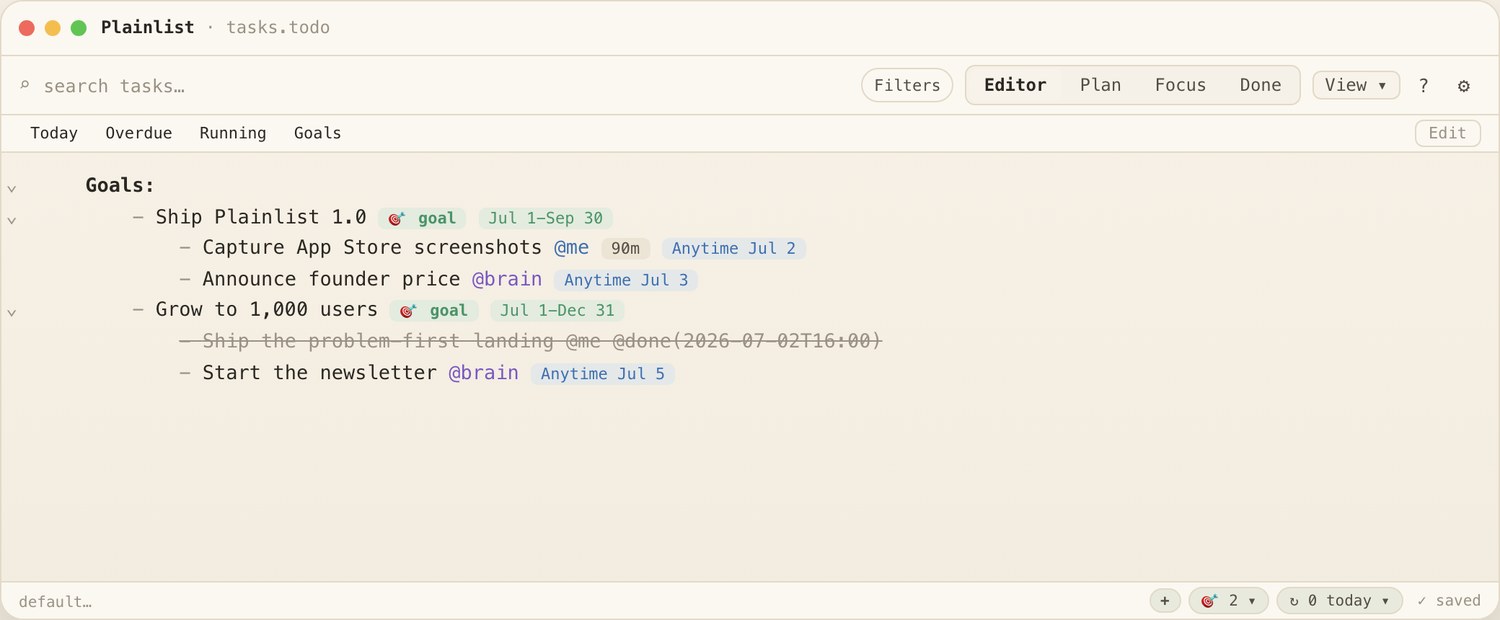Click goal target icon on Ship Plainlist 1.0
Viewport: 1500px width, 620px height.
(396, 218)
